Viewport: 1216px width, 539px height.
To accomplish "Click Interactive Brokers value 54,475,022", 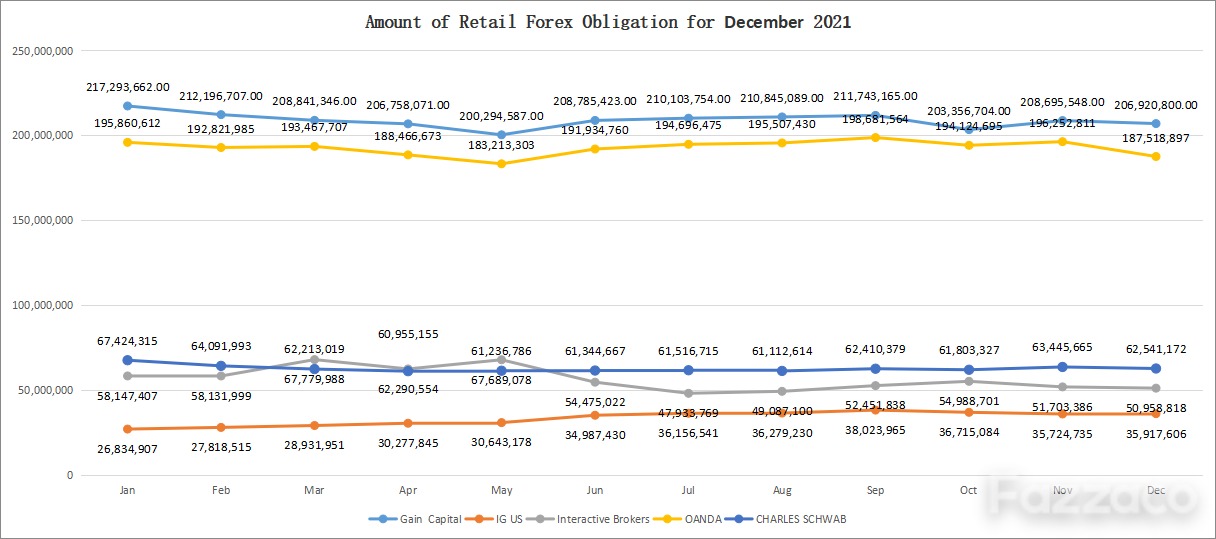I will coord(594,402).
